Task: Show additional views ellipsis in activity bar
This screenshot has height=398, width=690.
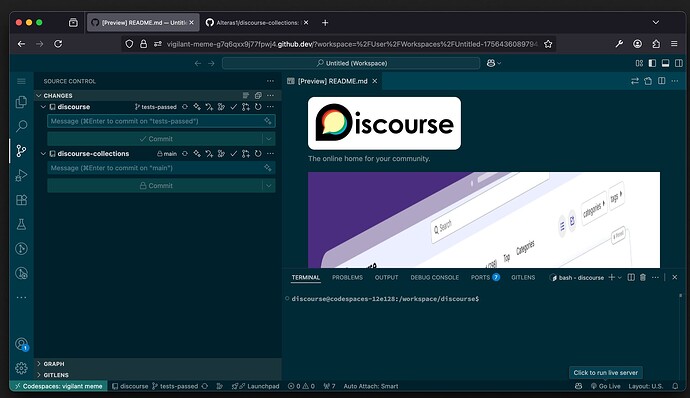Action: (x=21, y=298)
